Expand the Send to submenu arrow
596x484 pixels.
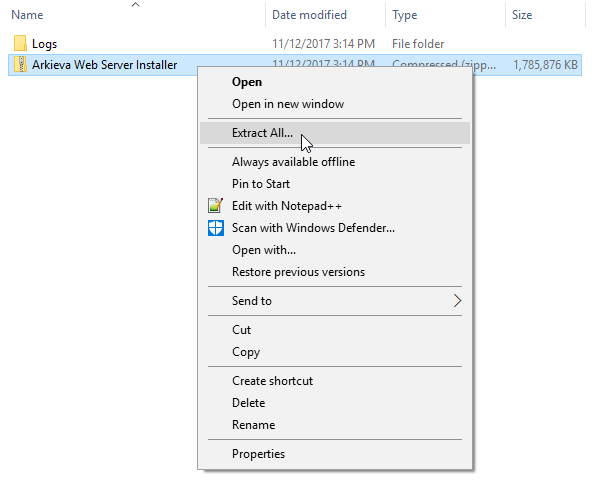click(457, 301)
